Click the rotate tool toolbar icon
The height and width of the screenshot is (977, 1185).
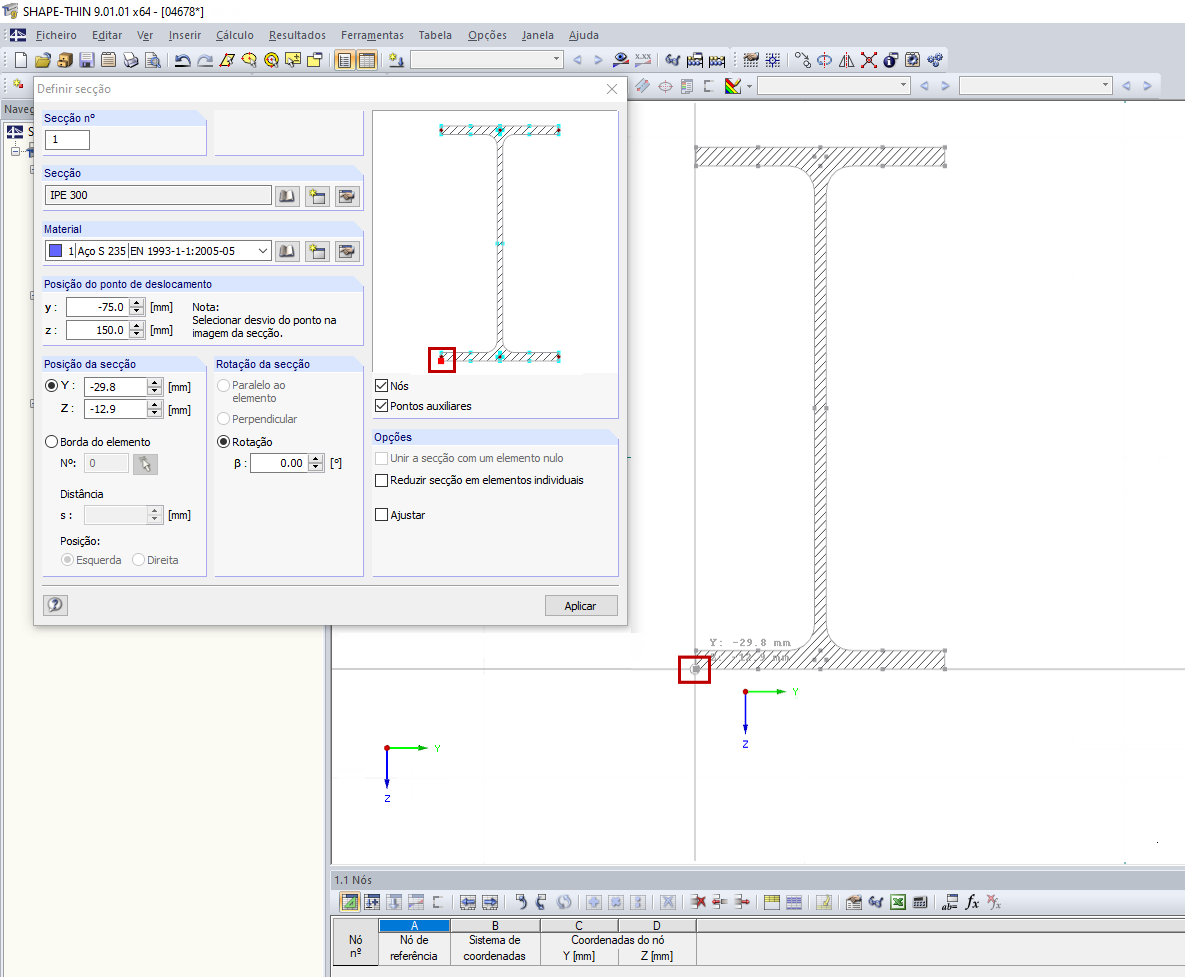[x=825, y=60]
